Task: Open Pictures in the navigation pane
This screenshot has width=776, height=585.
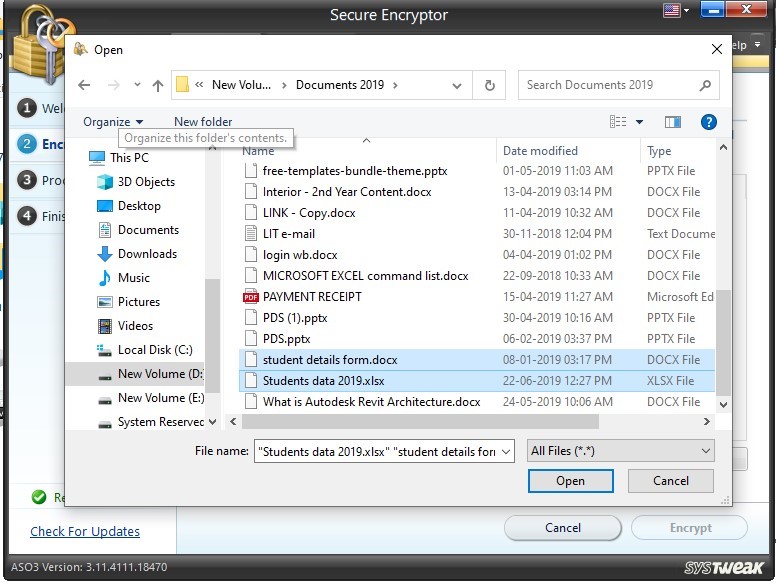Action: tap(129, 302)
